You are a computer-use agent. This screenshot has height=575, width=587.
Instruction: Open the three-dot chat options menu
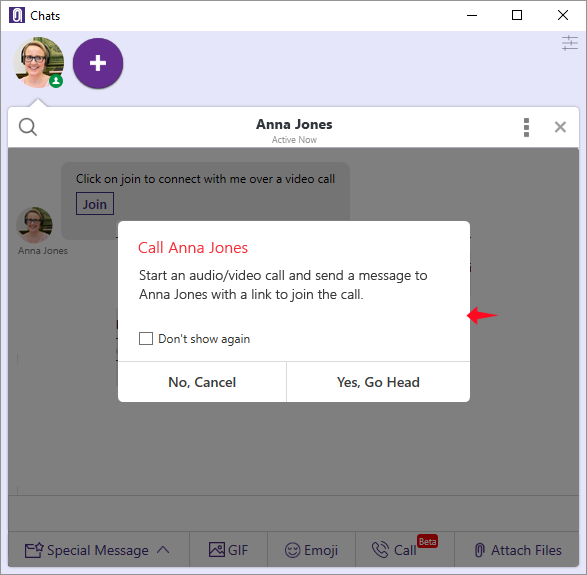[526, 128]
